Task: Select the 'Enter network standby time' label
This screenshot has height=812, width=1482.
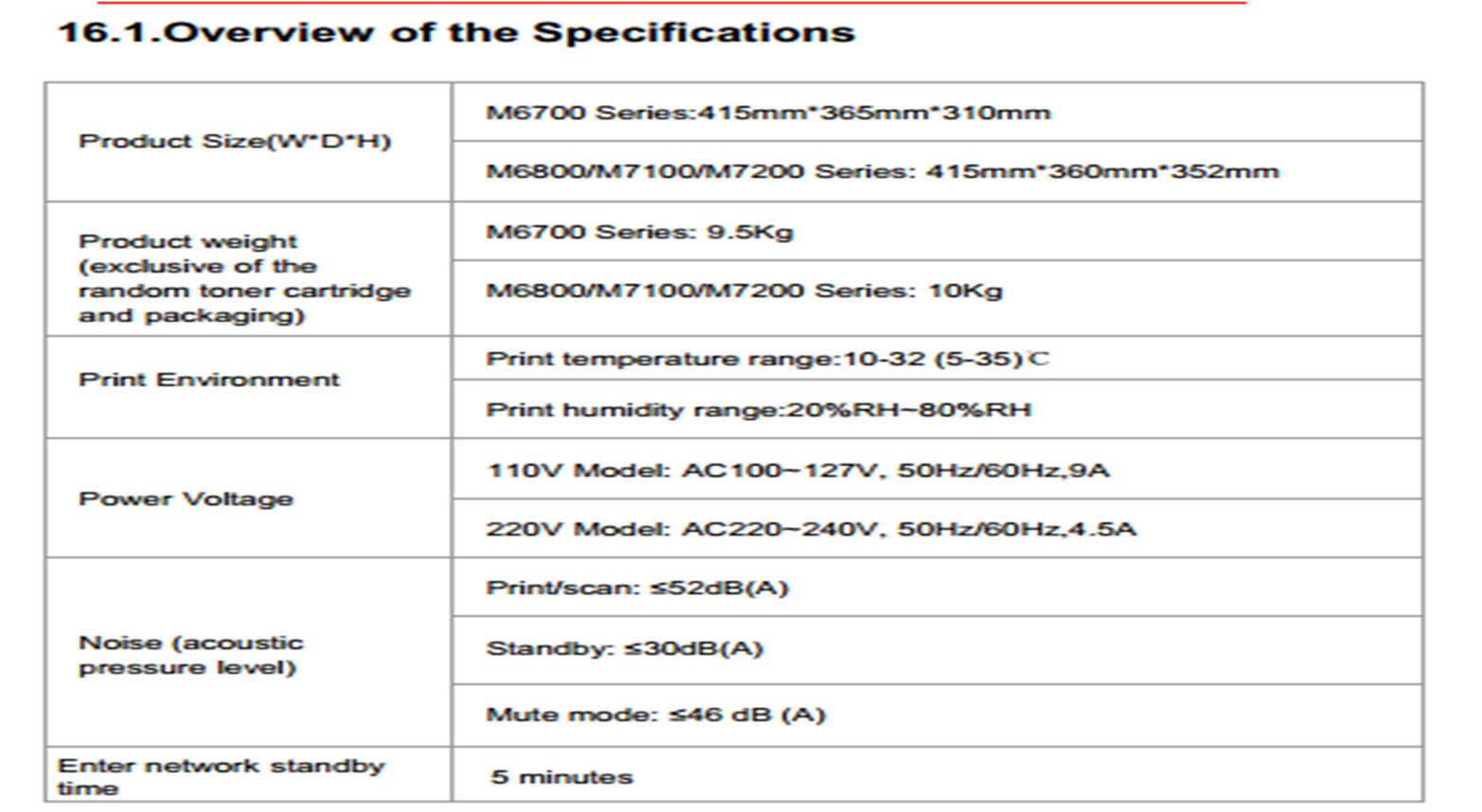Action: 222,776
